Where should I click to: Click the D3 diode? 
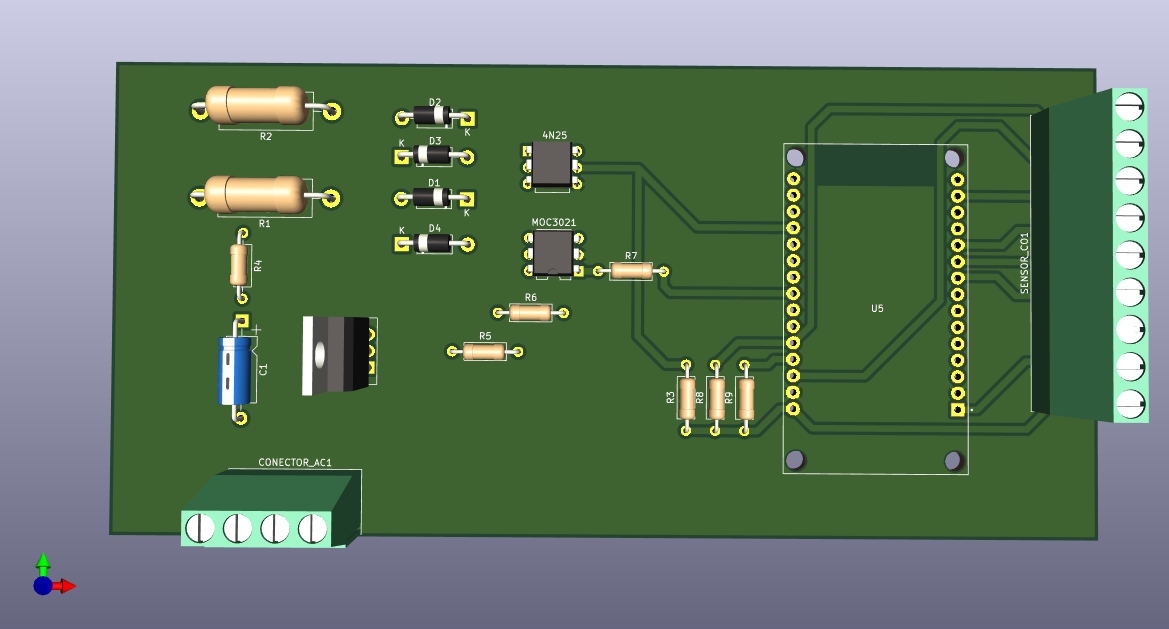[x=434, y=156]
